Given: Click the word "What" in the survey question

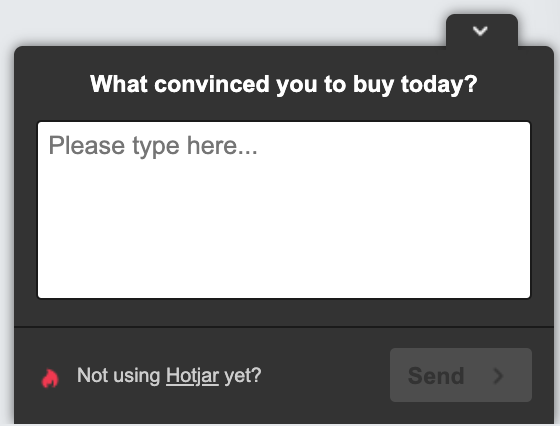Looking at the screenshot, I should [119, 84].
